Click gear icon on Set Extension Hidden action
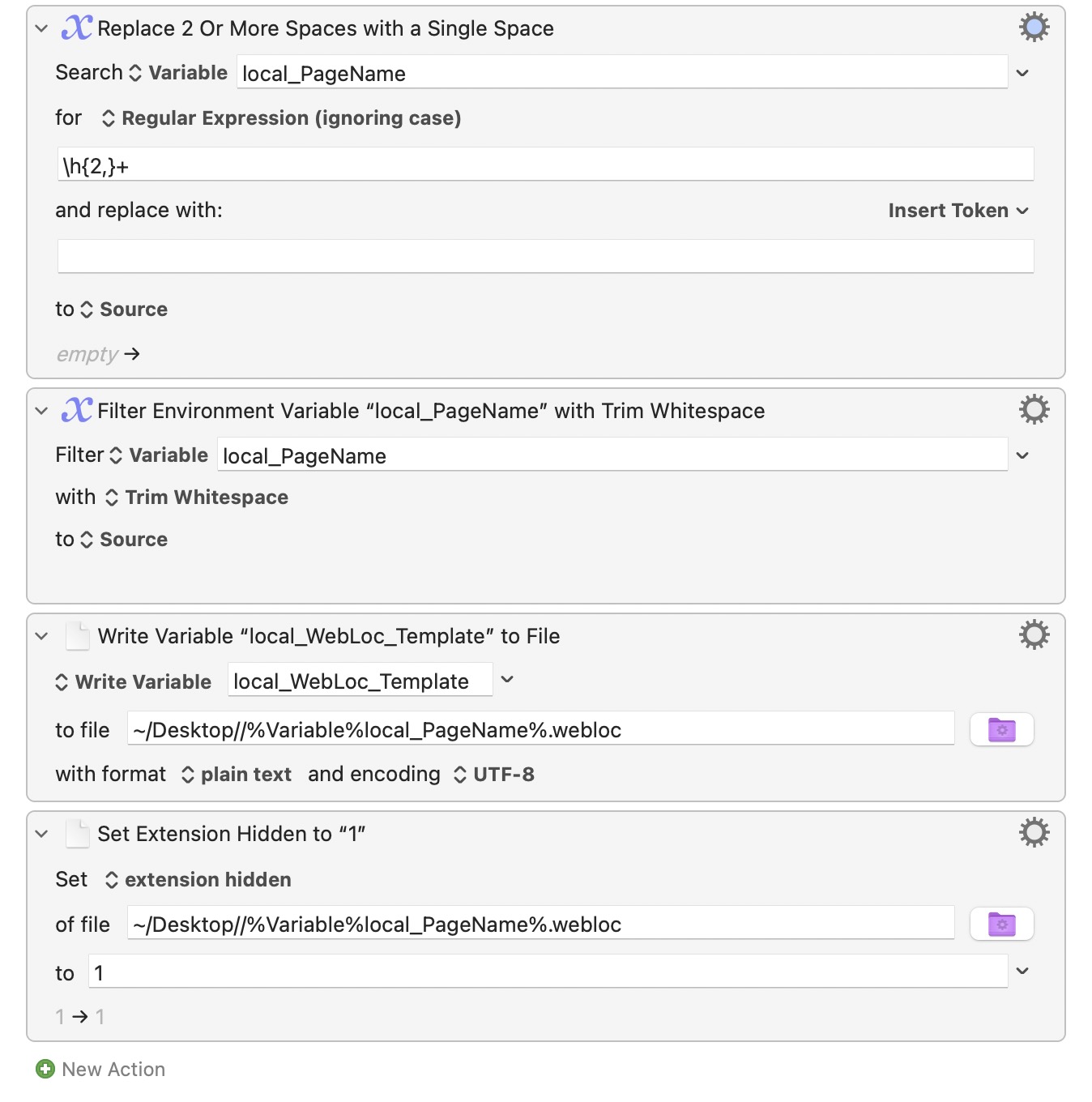The height and width of the screenshot is (1102, 1092). (x=1034, y=833)
